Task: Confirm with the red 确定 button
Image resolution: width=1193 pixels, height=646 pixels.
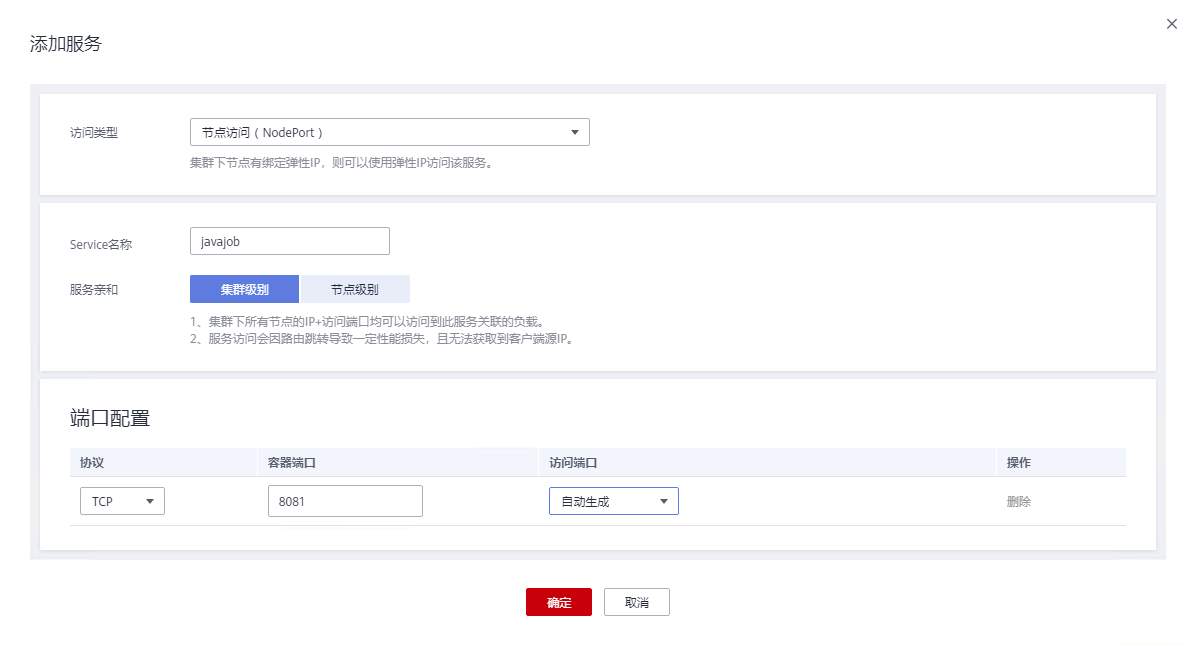Action: [558, 602]
